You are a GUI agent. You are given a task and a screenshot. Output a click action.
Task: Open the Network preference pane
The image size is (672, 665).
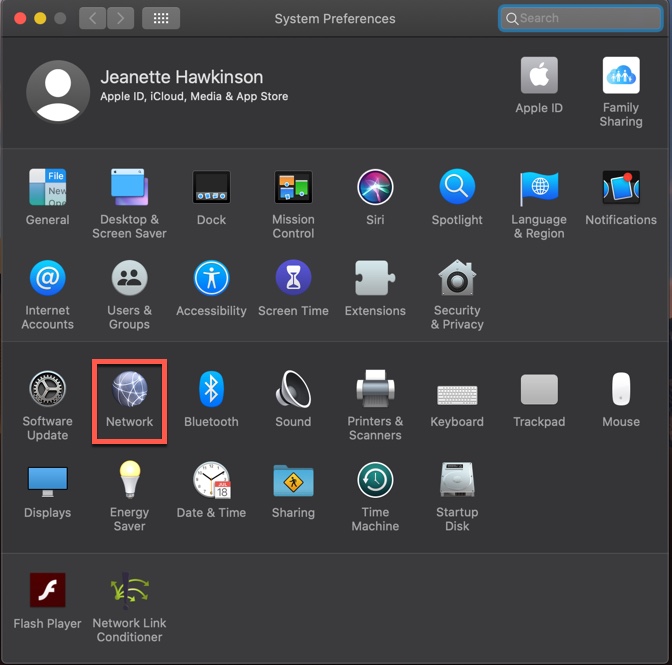click(129, 390)
